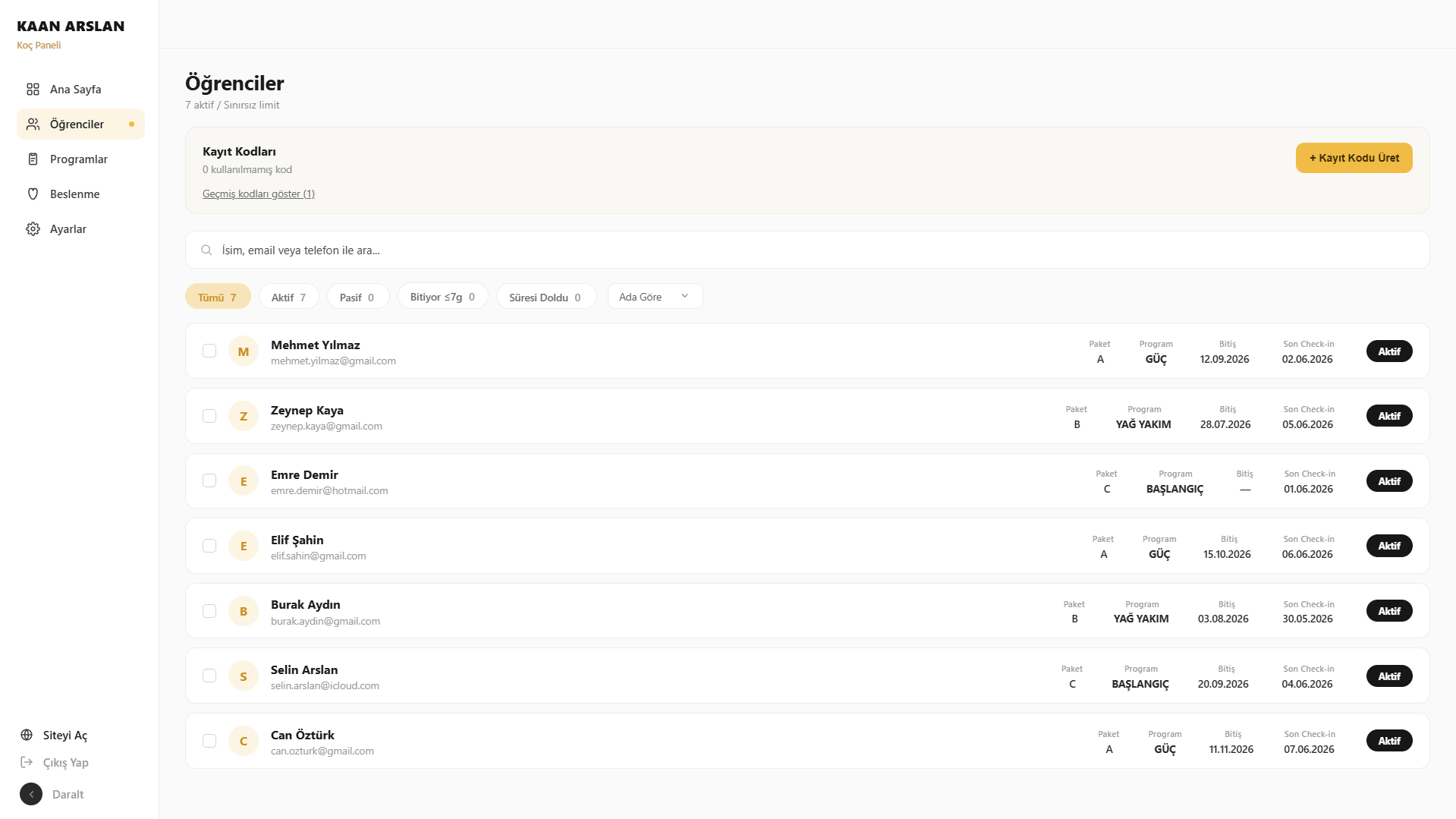Check the box beside Selin Arslan
This screenshot has width=1456, height=819.
209,676
